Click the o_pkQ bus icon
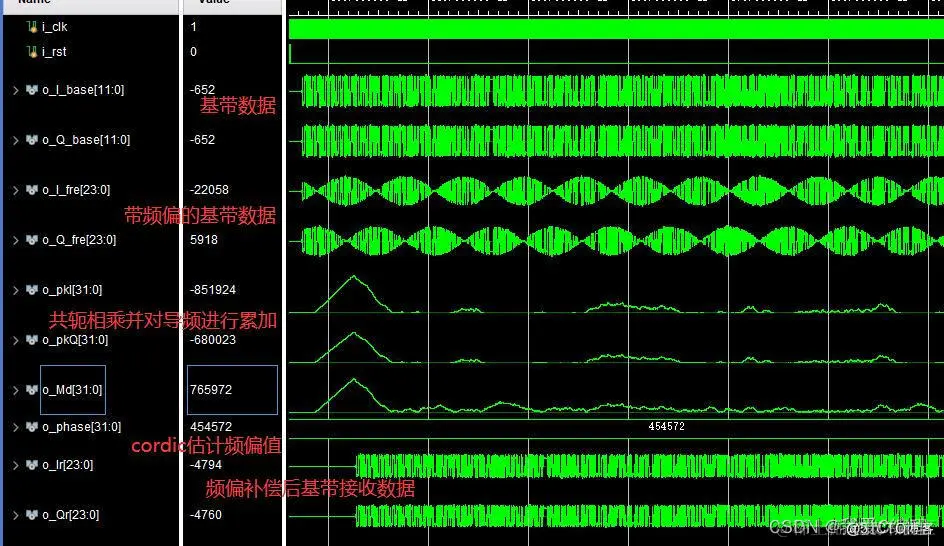Image resolution: width=944 pixels, height=546 pixels. point(32,340)
